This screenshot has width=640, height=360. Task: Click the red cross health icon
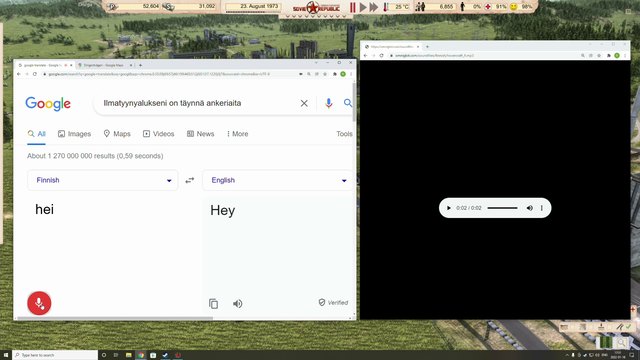click(488, 7)
